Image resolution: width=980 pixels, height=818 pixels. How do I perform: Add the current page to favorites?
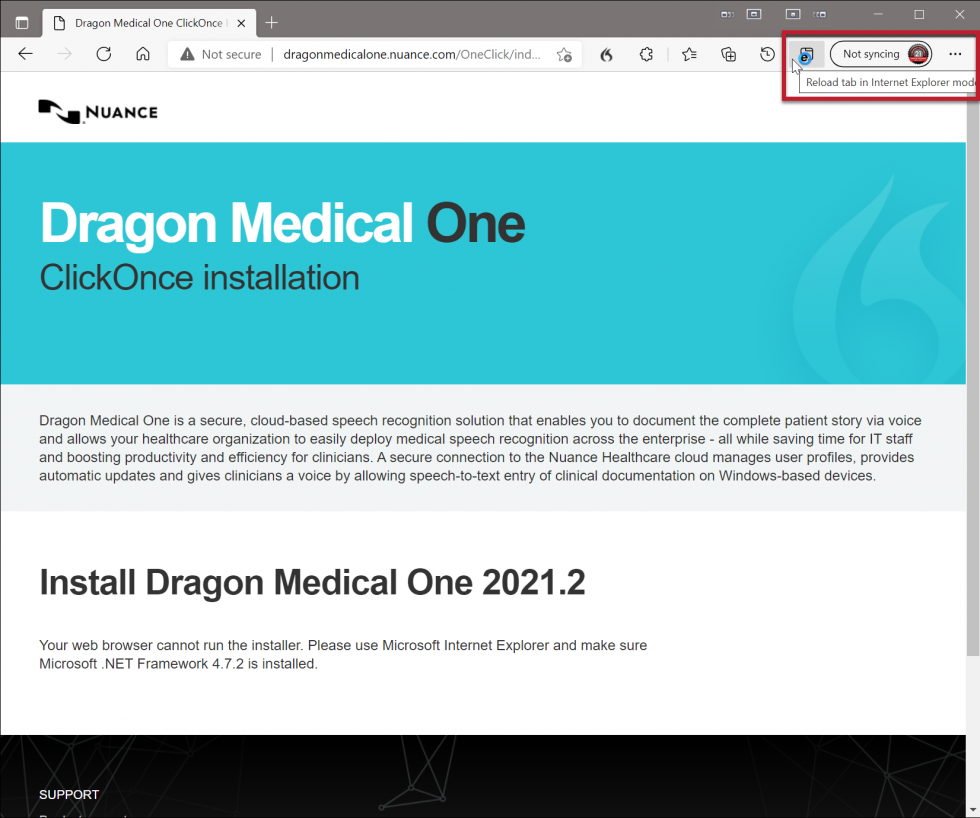coord(564,54)
